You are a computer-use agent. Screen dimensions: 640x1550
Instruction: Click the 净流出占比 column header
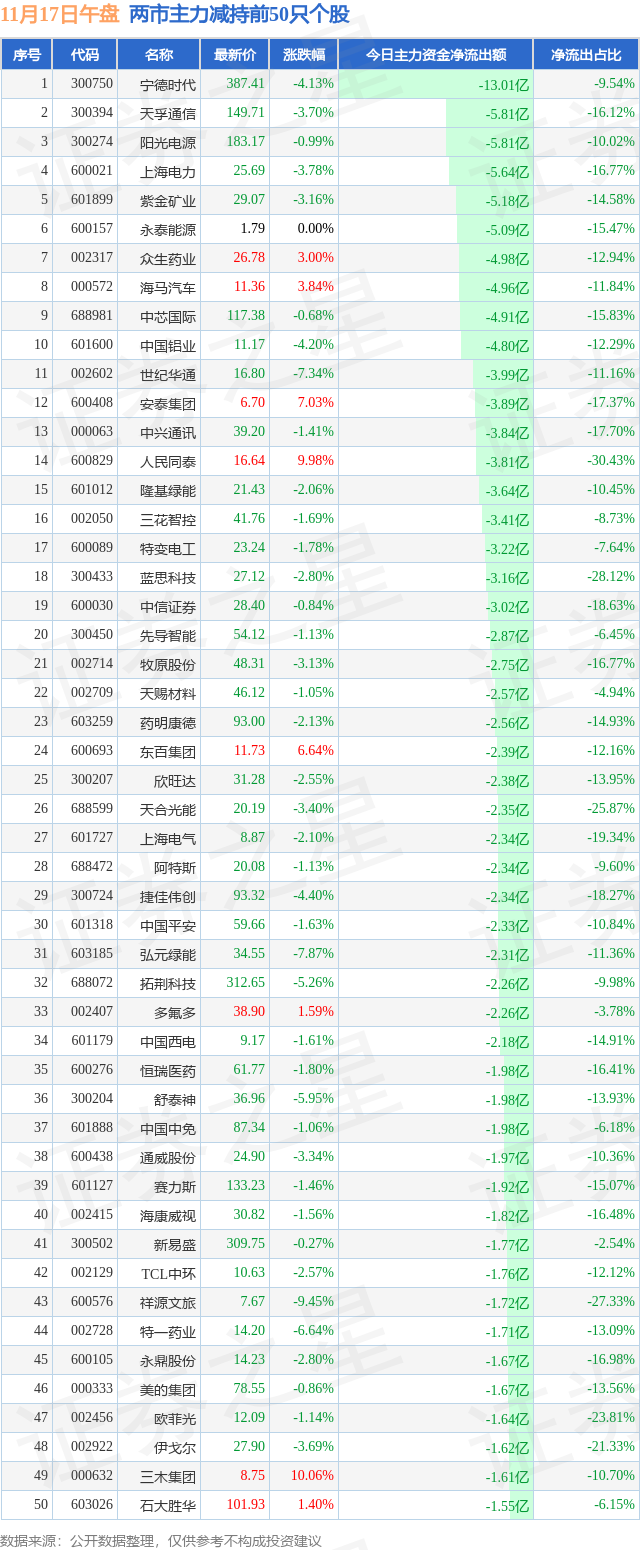tap(586, 55)
